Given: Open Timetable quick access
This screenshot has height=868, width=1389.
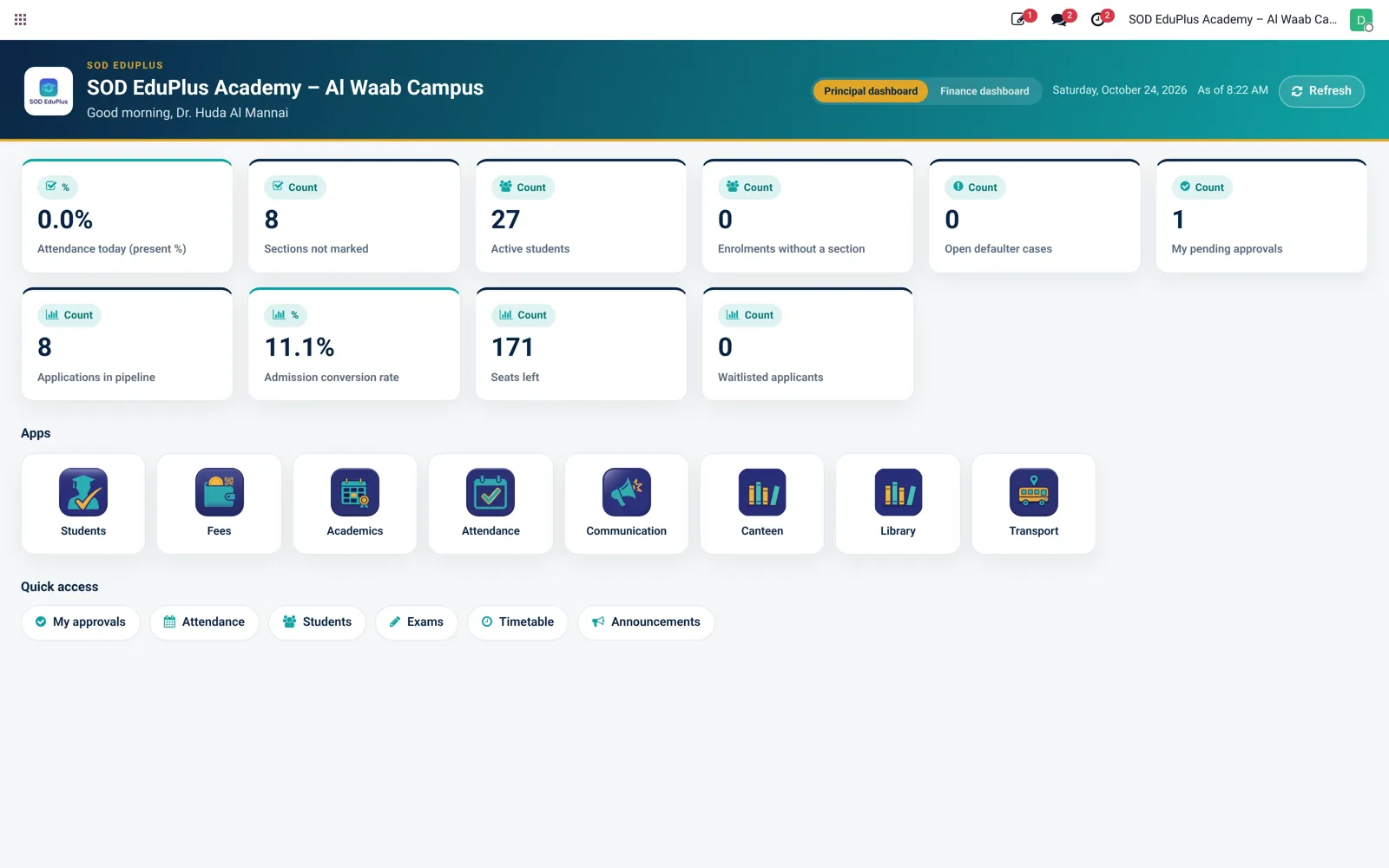Looking at the screenshot, I should (517, 622).
